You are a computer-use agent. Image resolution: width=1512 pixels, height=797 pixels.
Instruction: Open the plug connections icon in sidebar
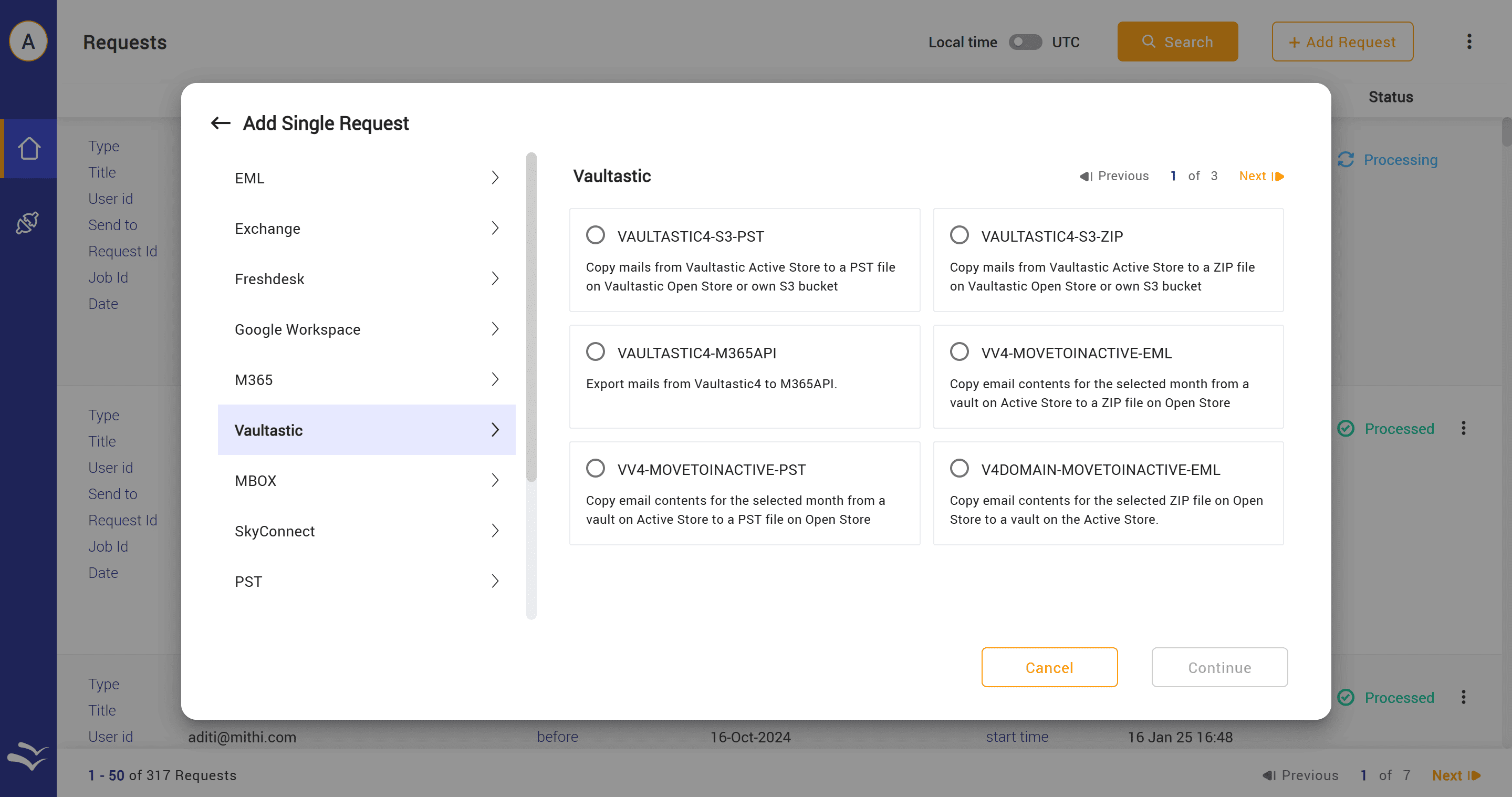[x=28, y=223]
